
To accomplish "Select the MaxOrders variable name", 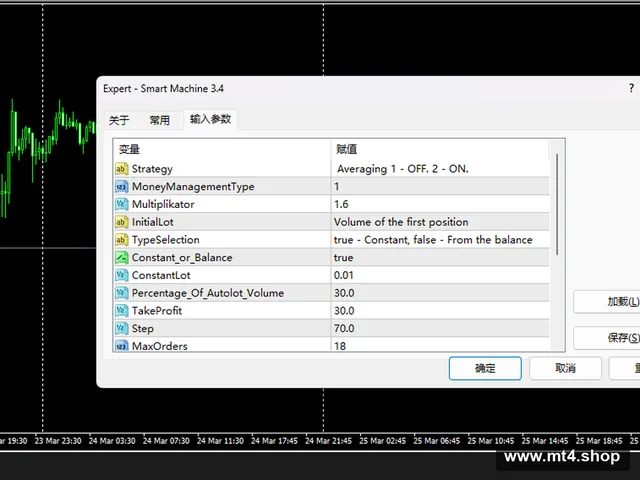I will 160,346.
